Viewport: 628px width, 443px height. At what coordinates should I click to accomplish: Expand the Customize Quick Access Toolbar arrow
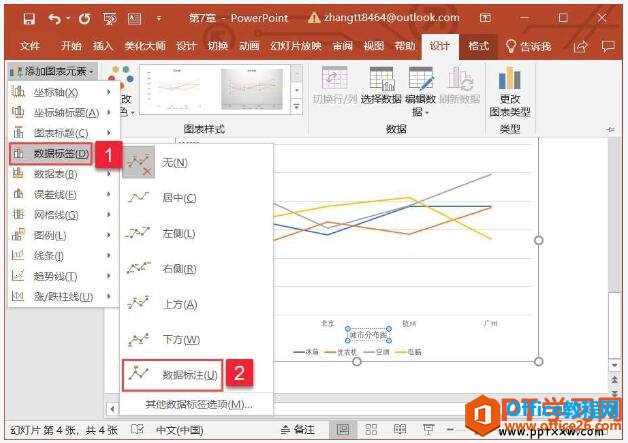click(x=159, y=18)
